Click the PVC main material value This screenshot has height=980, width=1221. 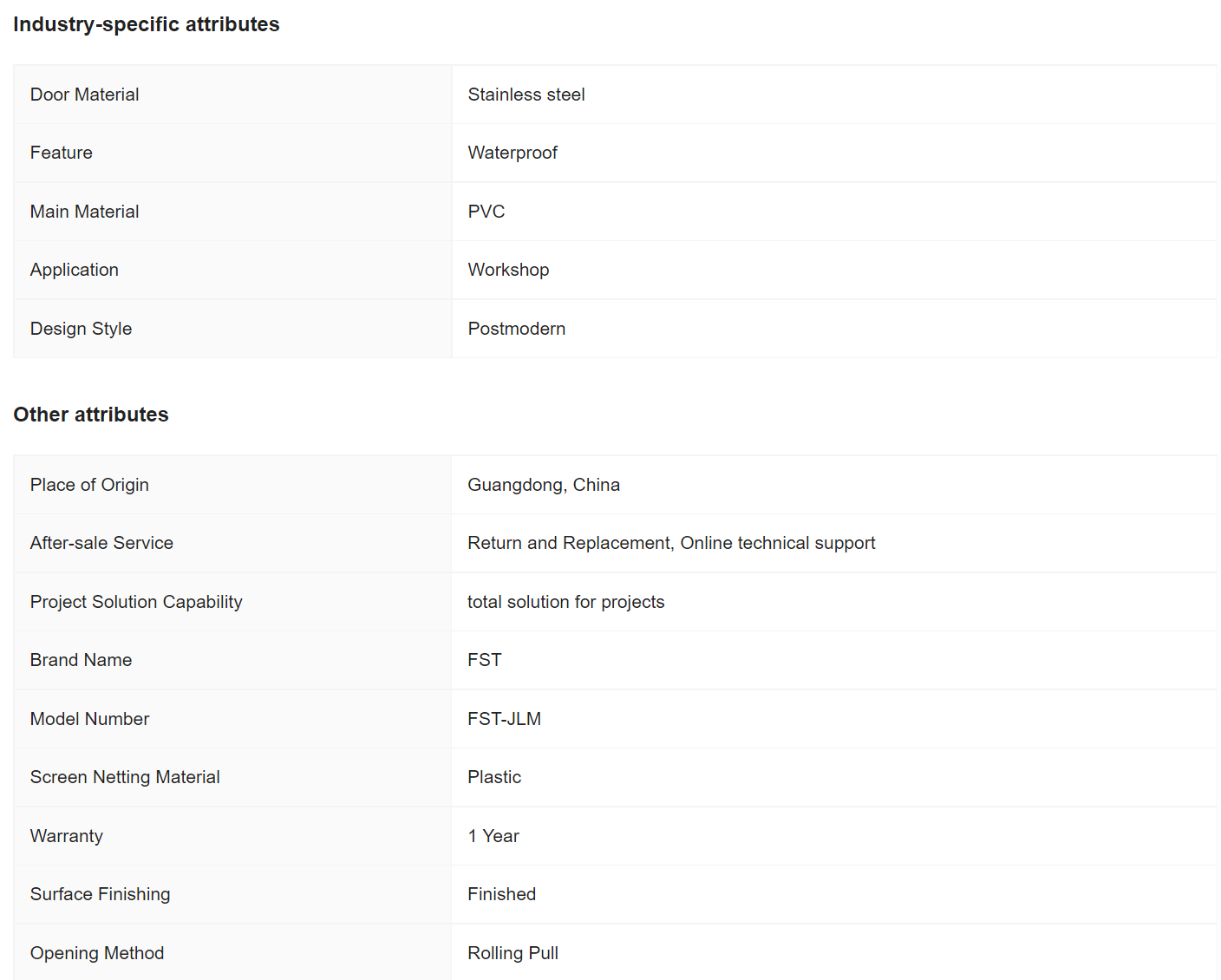pyautogui.click(x=486, y=212)
